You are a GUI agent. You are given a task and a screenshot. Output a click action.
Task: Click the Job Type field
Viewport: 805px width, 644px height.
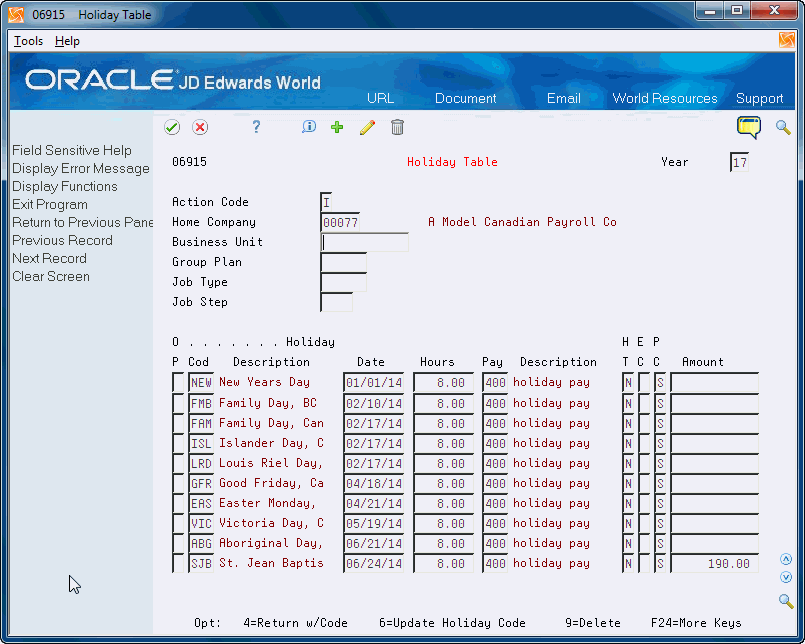click(x=343, y=282)
